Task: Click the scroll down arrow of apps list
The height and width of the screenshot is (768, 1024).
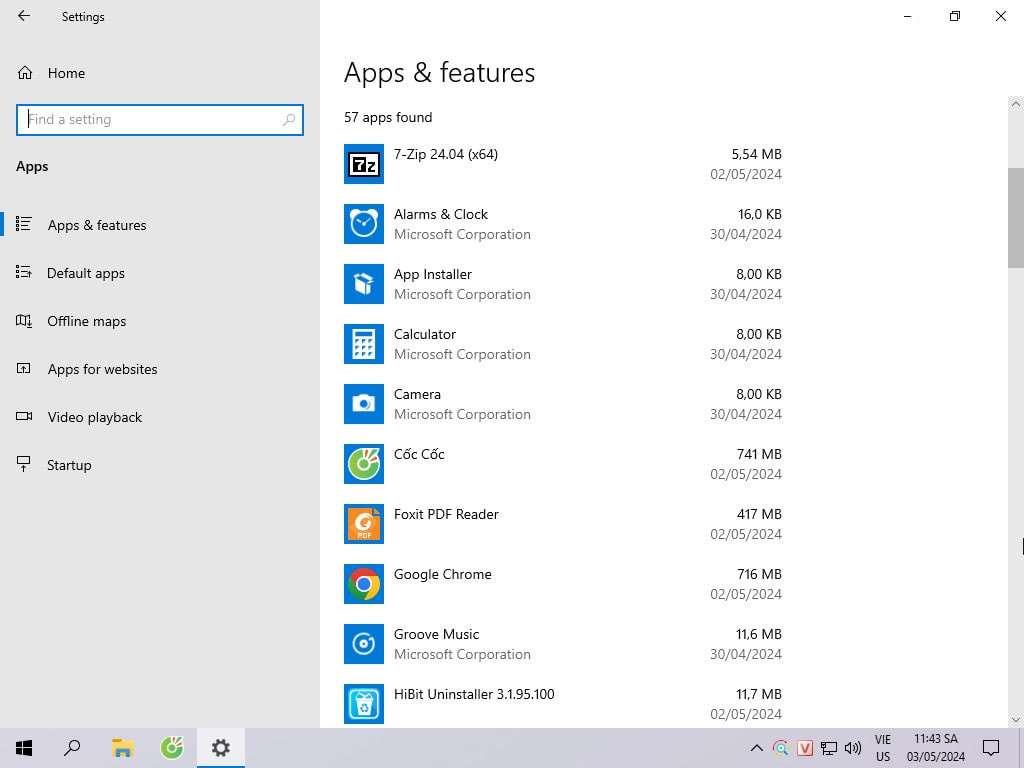Action: (x=1016, y=719)
